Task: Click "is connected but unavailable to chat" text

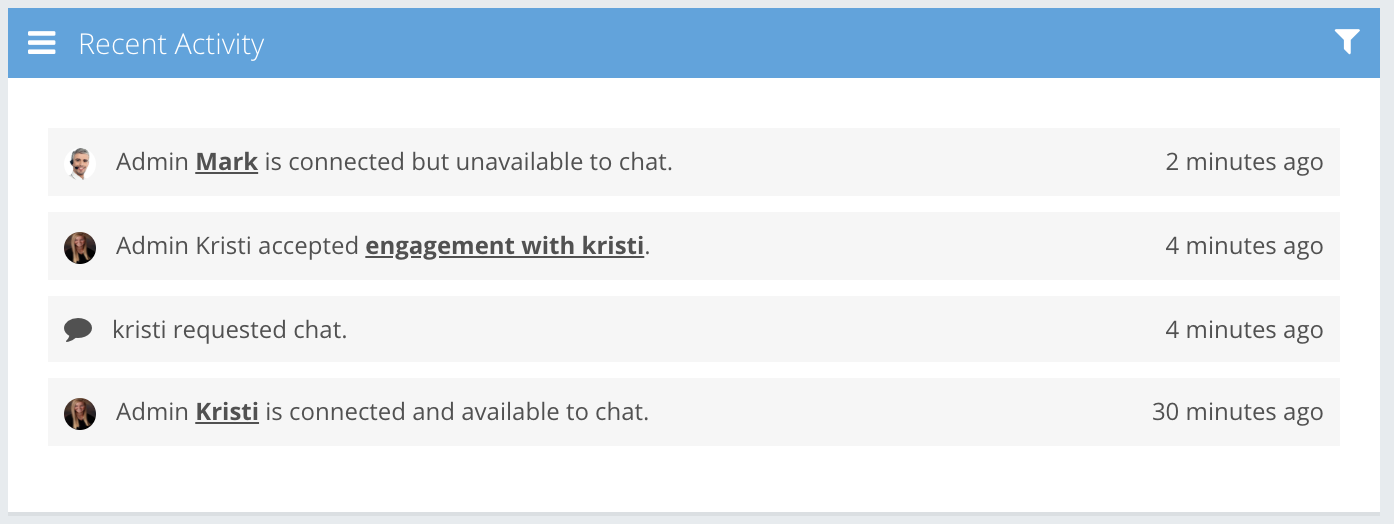Action: pyautogui.click(x=468, y=162)
